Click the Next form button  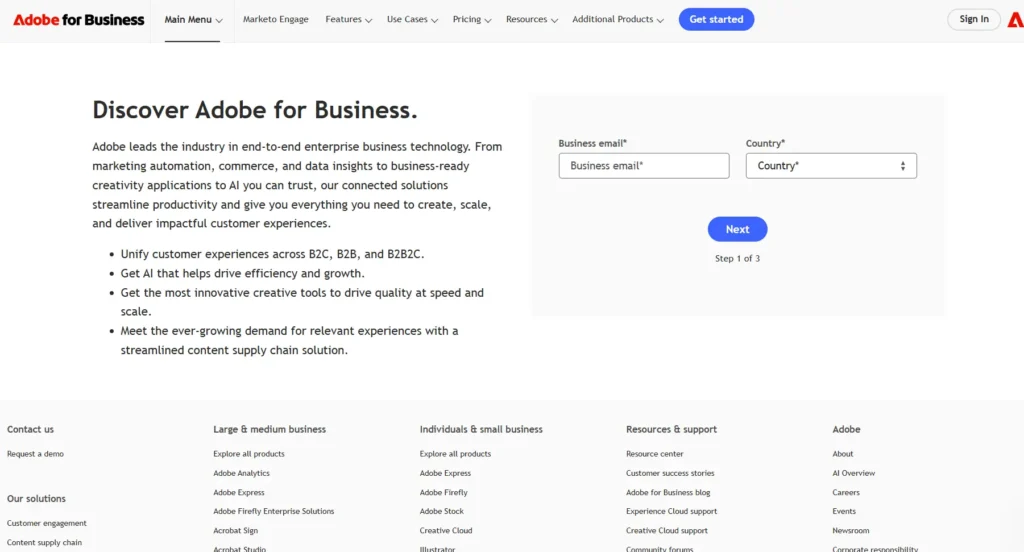(x=737, y=229)
